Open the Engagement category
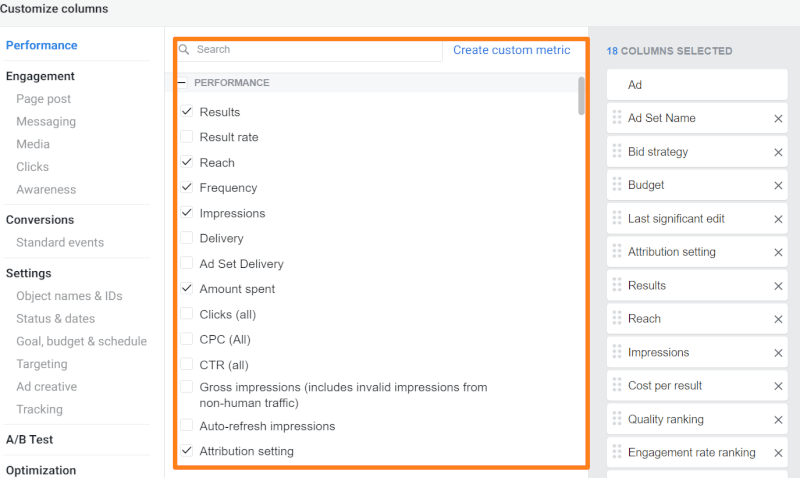The image size is (800, 478). [40, 76]
